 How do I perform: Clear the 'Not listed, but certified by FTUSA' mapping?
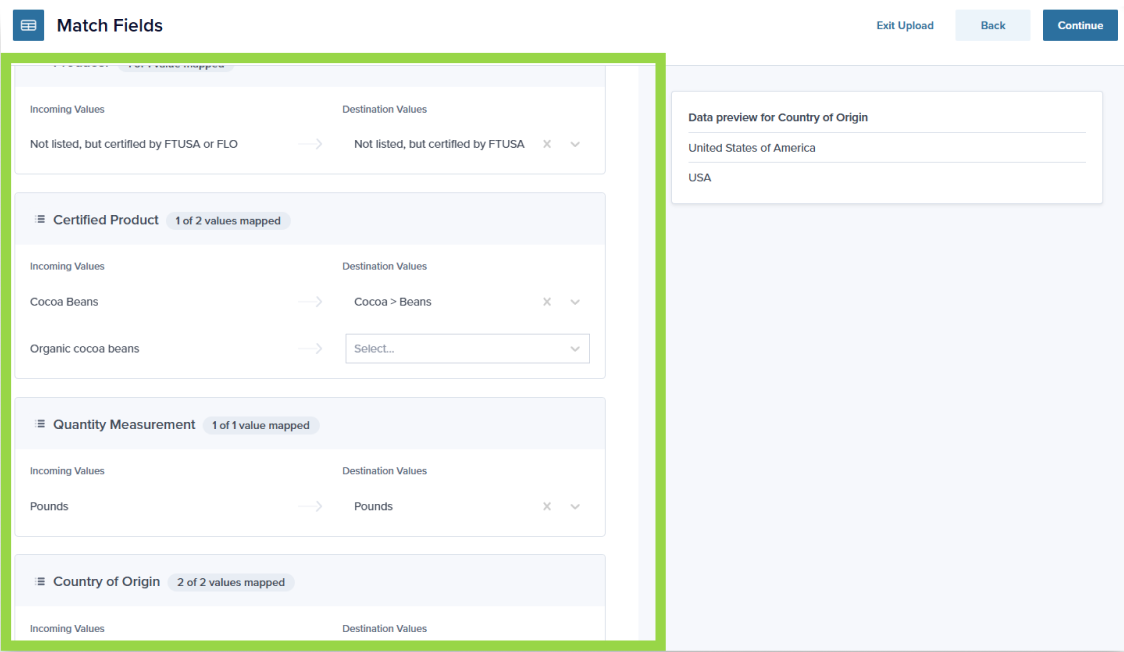coord(547,144)
